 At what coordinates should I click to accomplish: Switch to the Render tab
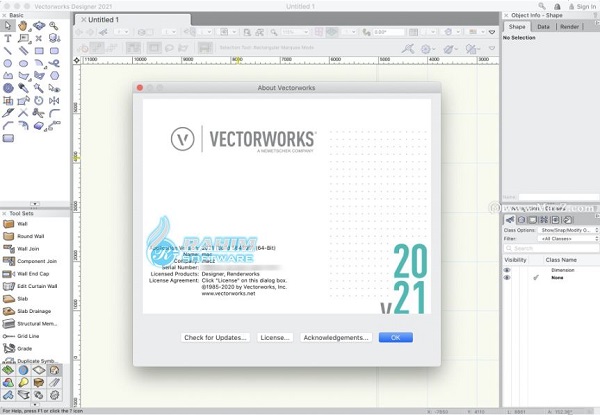(569, 26)
